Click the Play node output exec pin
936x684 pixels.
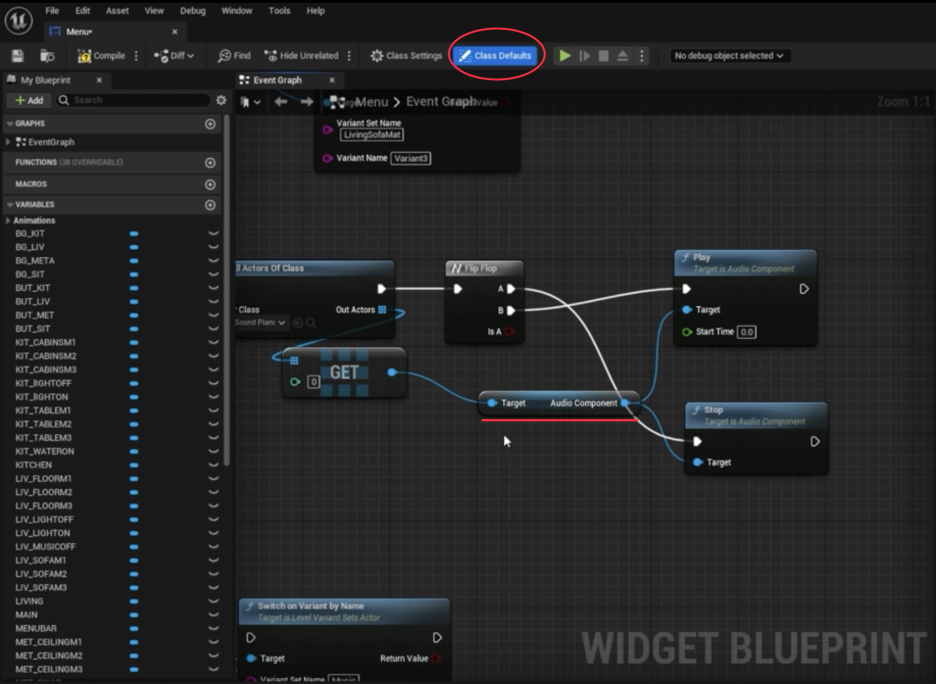click(804, 289)
